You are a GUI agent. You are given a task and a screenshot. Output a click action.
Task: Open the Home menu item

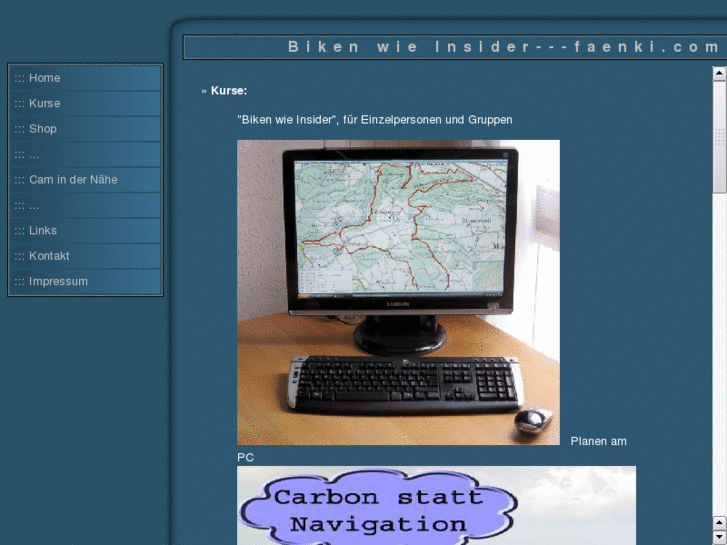point(85,78)
